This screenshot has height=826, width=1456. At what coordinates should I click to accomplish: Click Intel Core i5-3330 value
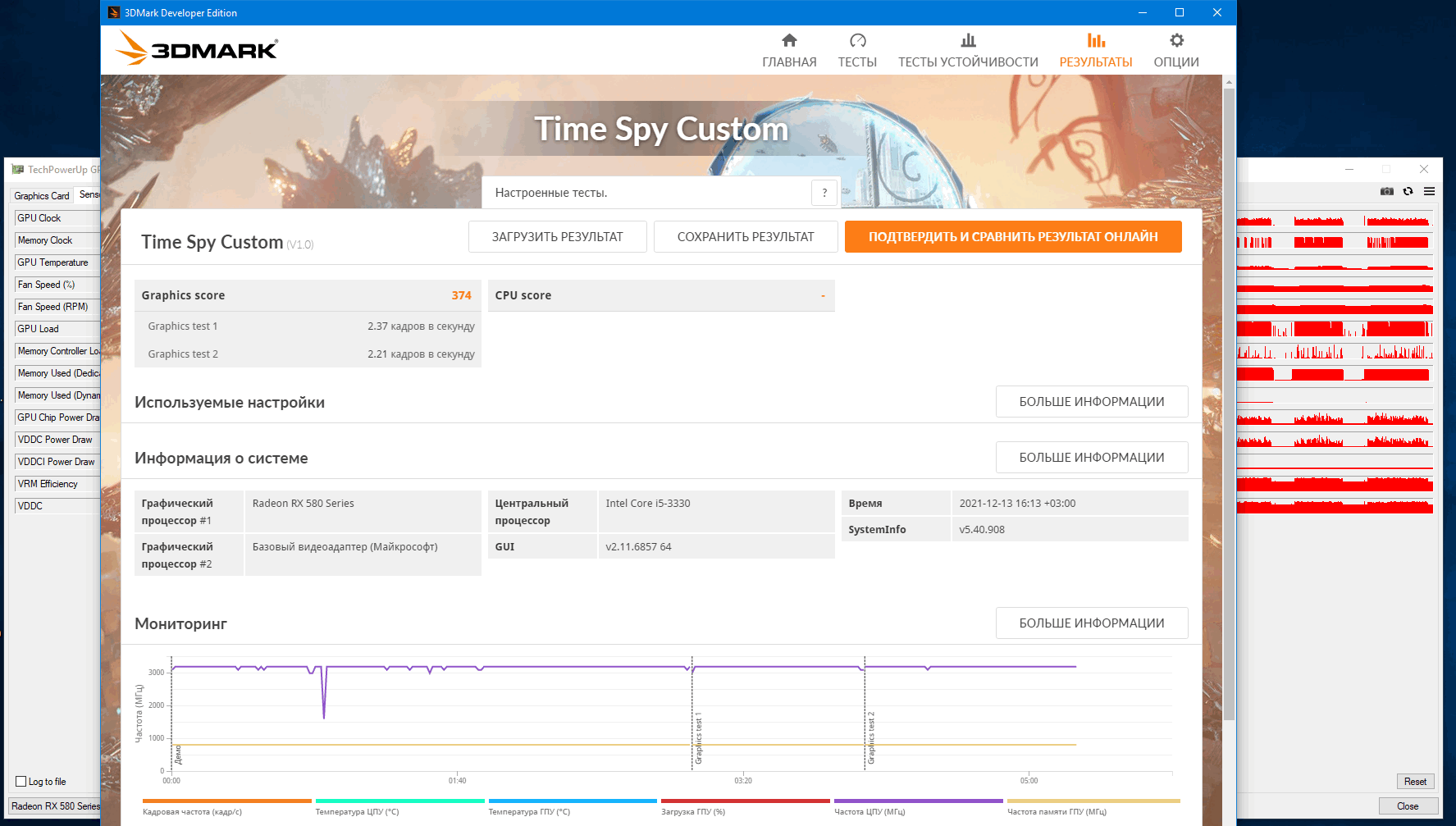[x=648, y=504]
